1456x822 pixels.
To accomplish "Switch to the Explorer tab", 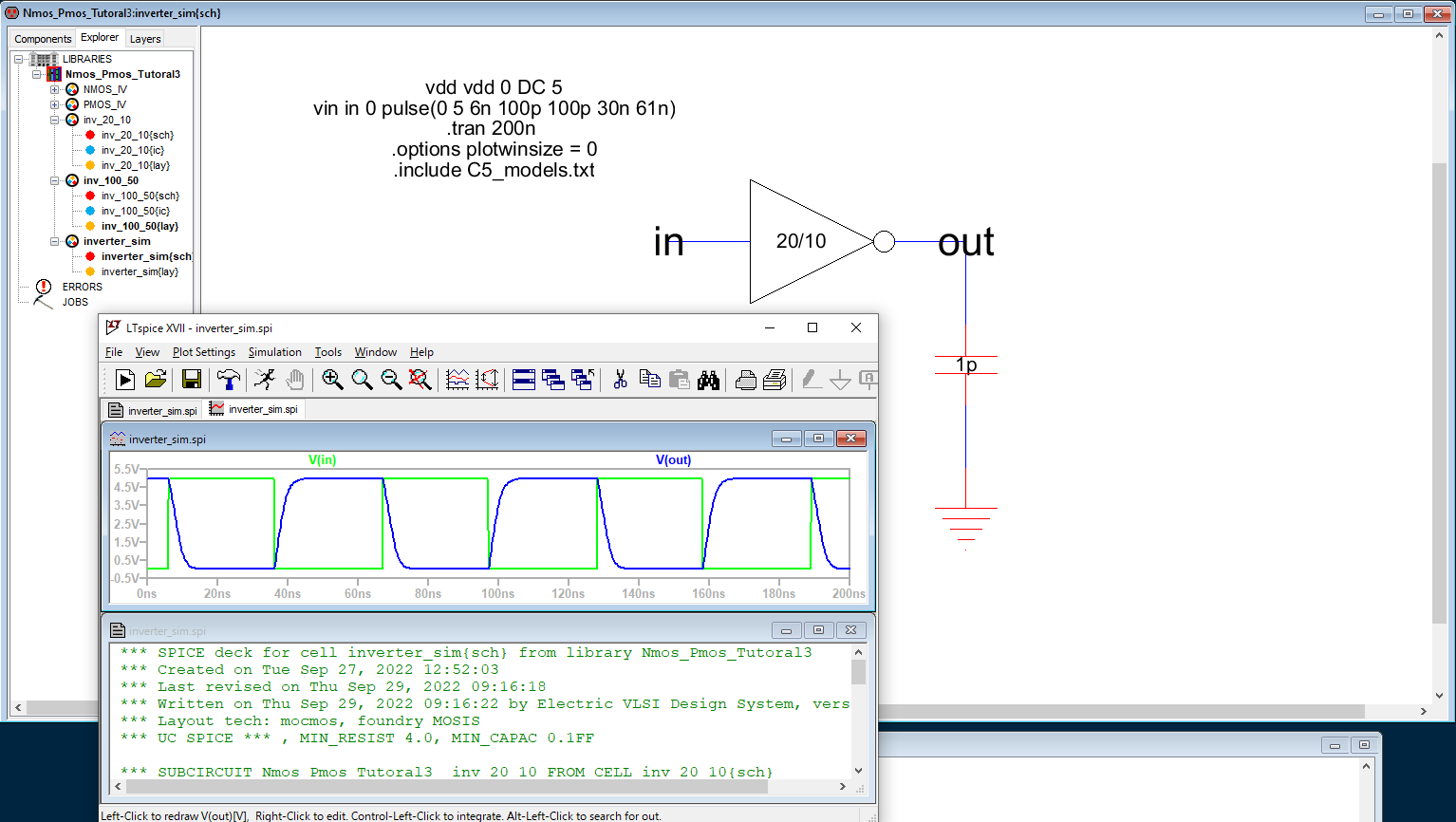I will [100, 37].
